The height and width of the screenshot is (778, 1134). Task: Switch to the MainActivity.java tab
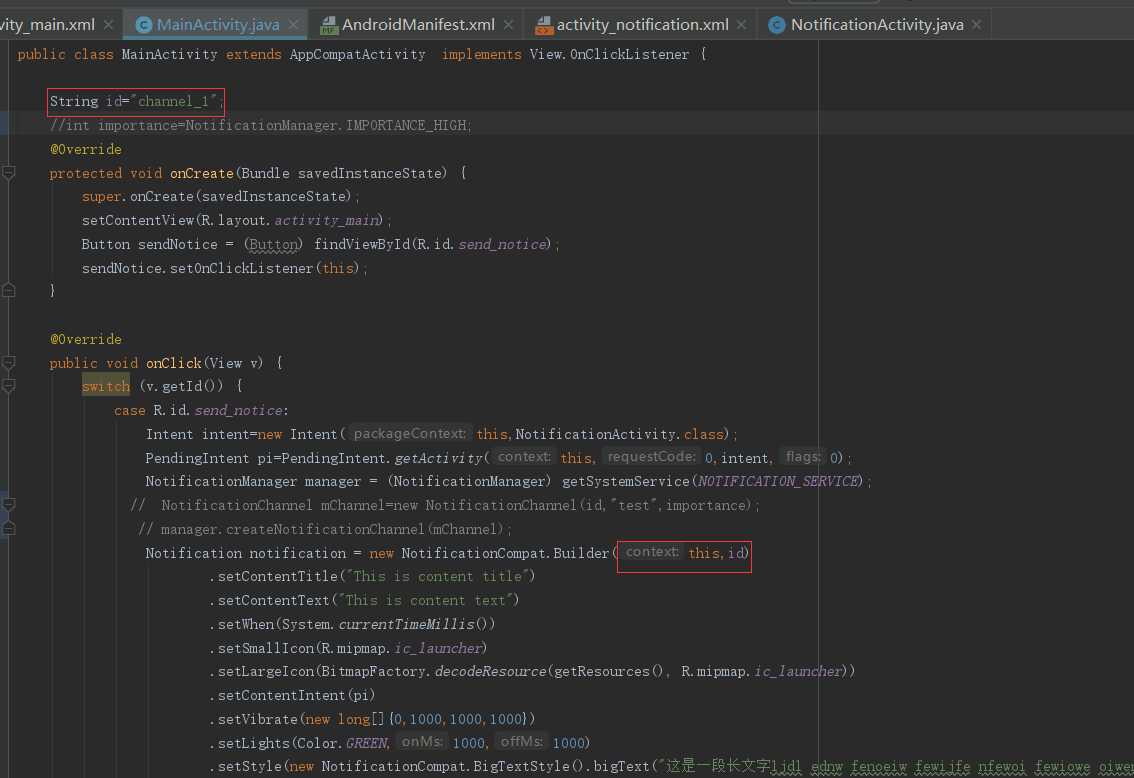pos(217,25)
